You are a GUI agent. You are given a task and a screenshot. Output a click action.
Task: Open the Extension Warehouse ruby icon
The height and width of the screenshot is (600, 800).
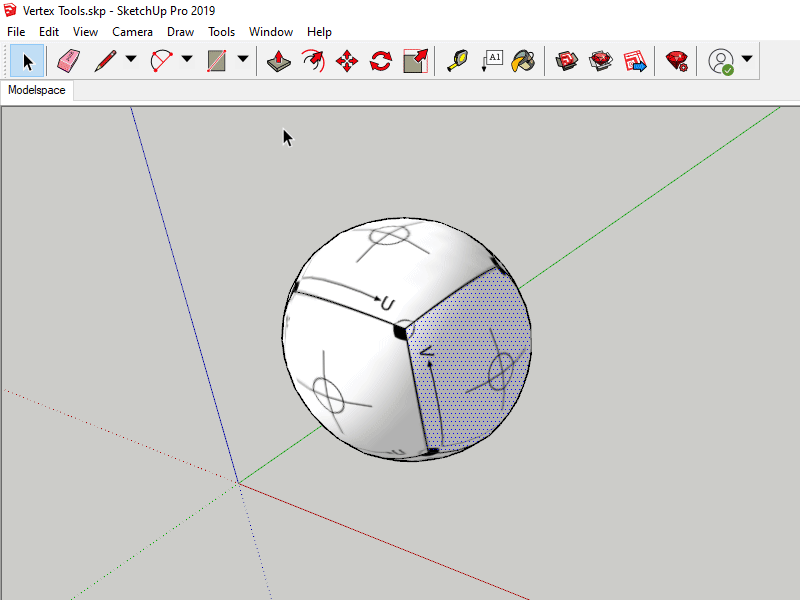click(677, 61)
